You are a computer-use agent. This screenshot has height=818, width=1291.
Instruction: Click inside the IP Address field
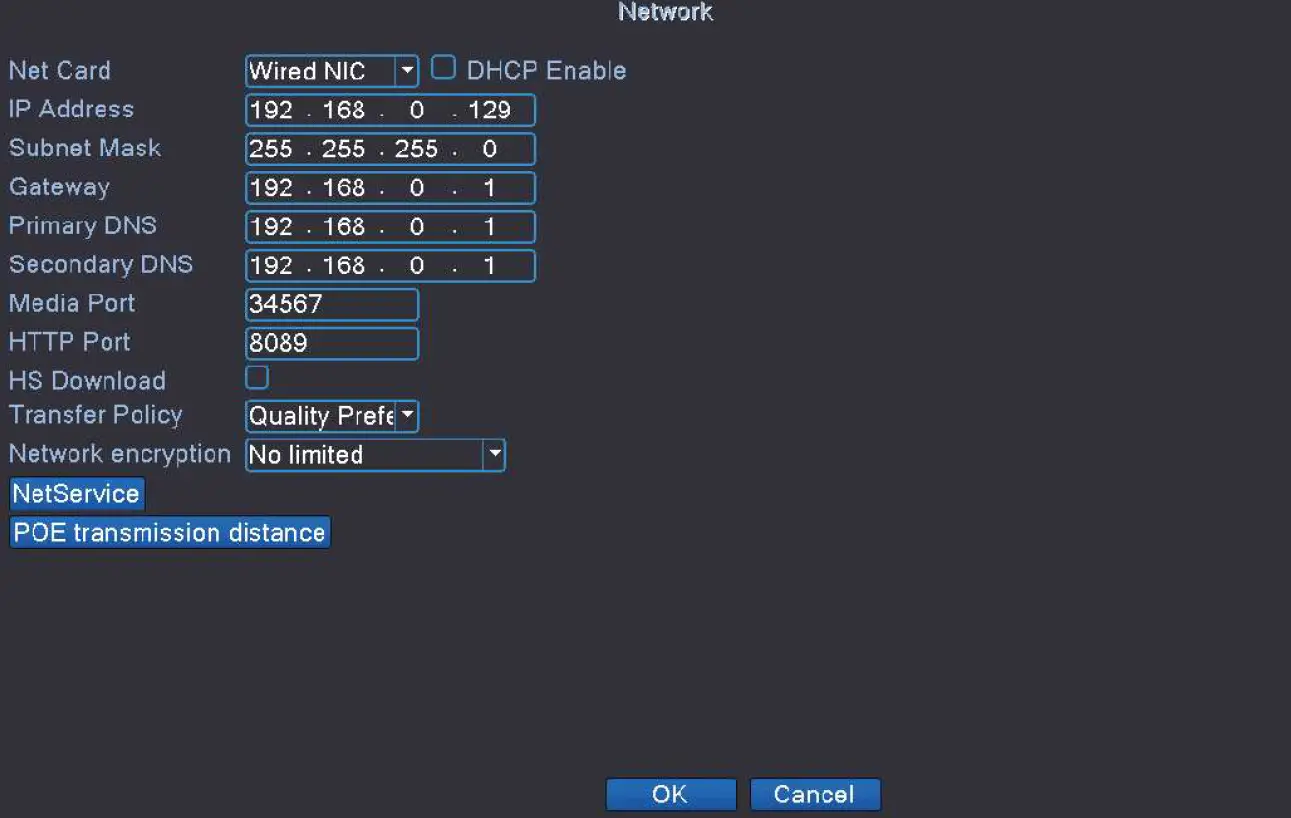click(390, 110)
